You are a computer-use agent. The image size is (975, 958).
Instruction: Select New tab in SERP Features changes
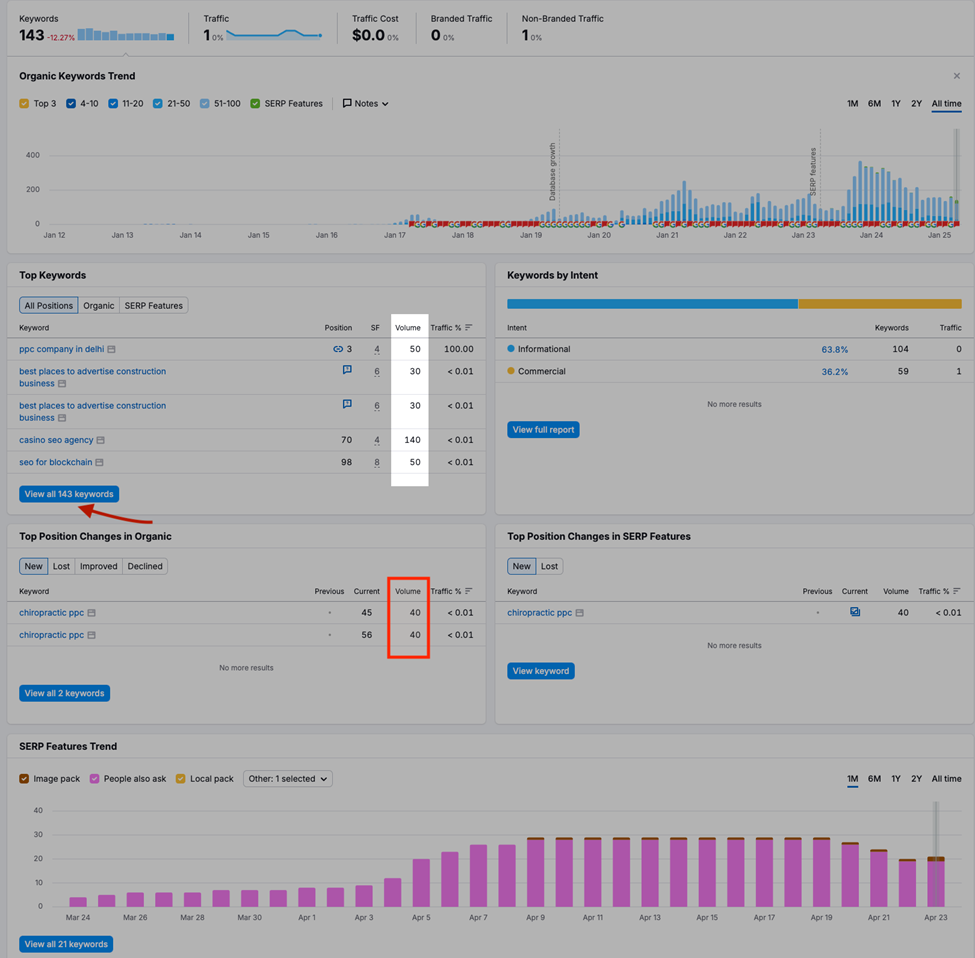521,566
